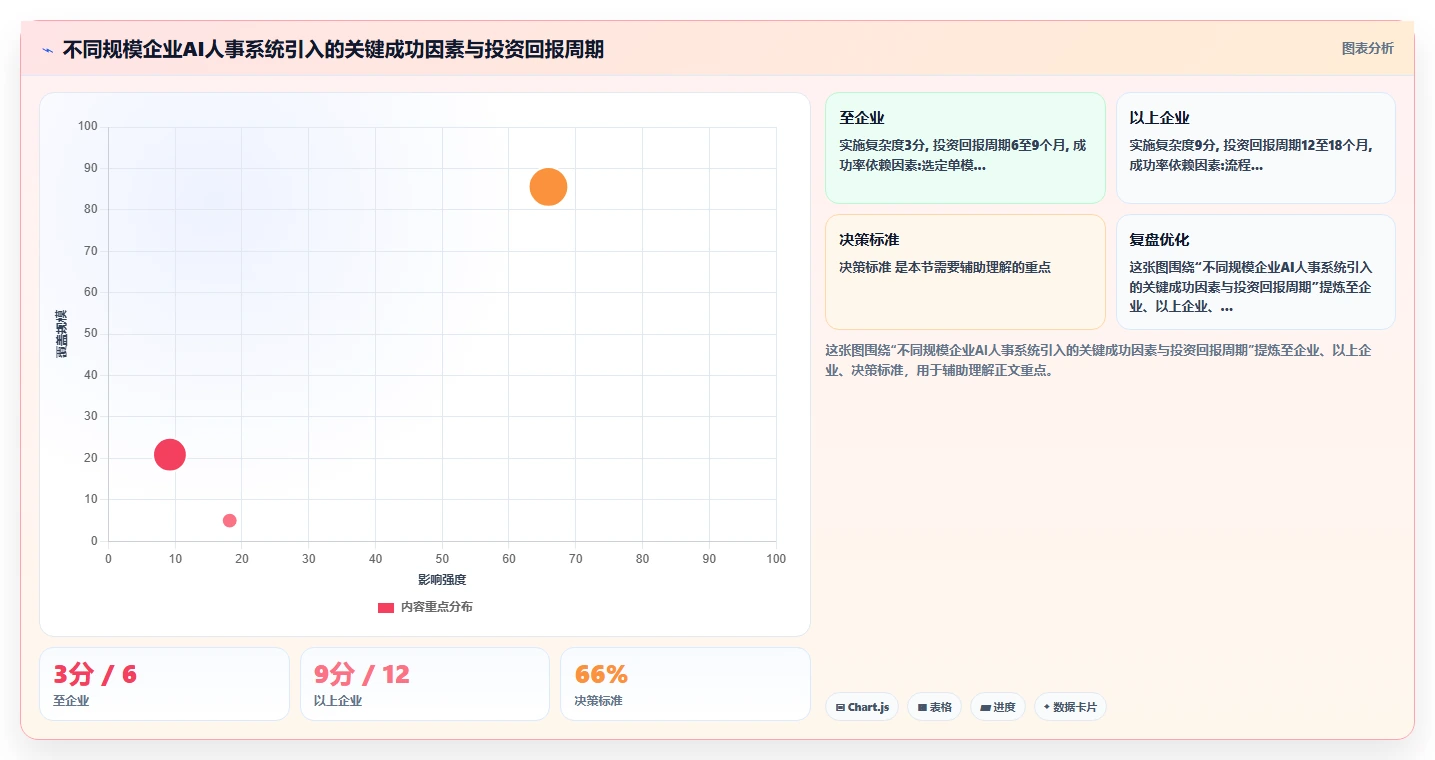This screenshot has height=760, width=1435.
Task: Click the orange bubble in the chart
Action: tap(548, 187)
